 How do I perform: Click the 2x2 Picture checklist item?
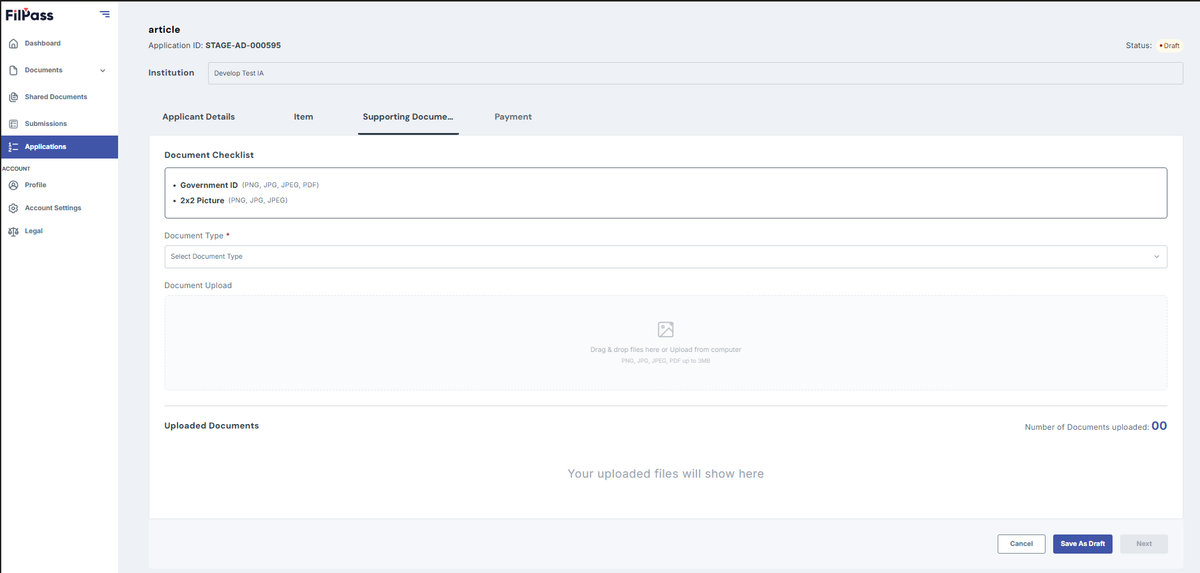point(234,200)
